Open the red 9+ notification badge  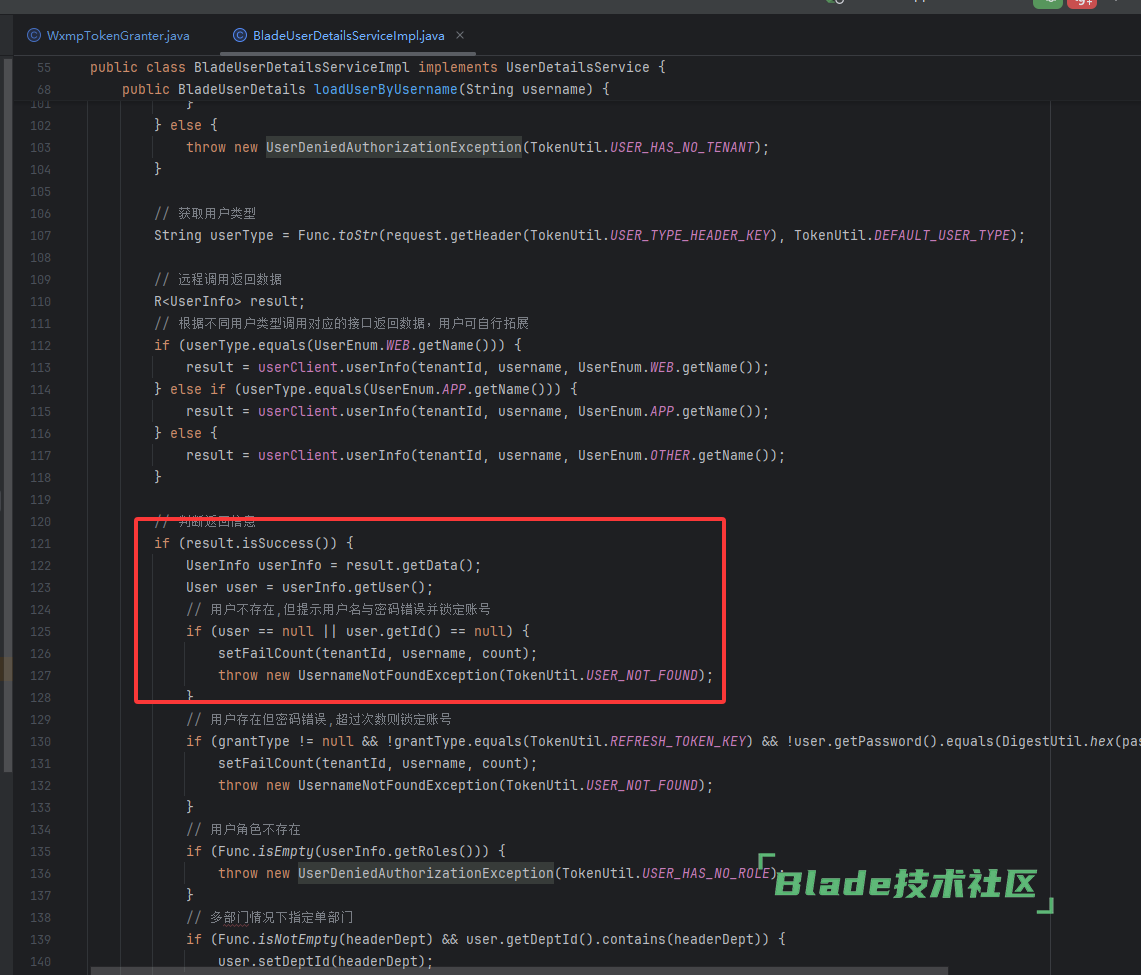click(x=1081, y=3)
